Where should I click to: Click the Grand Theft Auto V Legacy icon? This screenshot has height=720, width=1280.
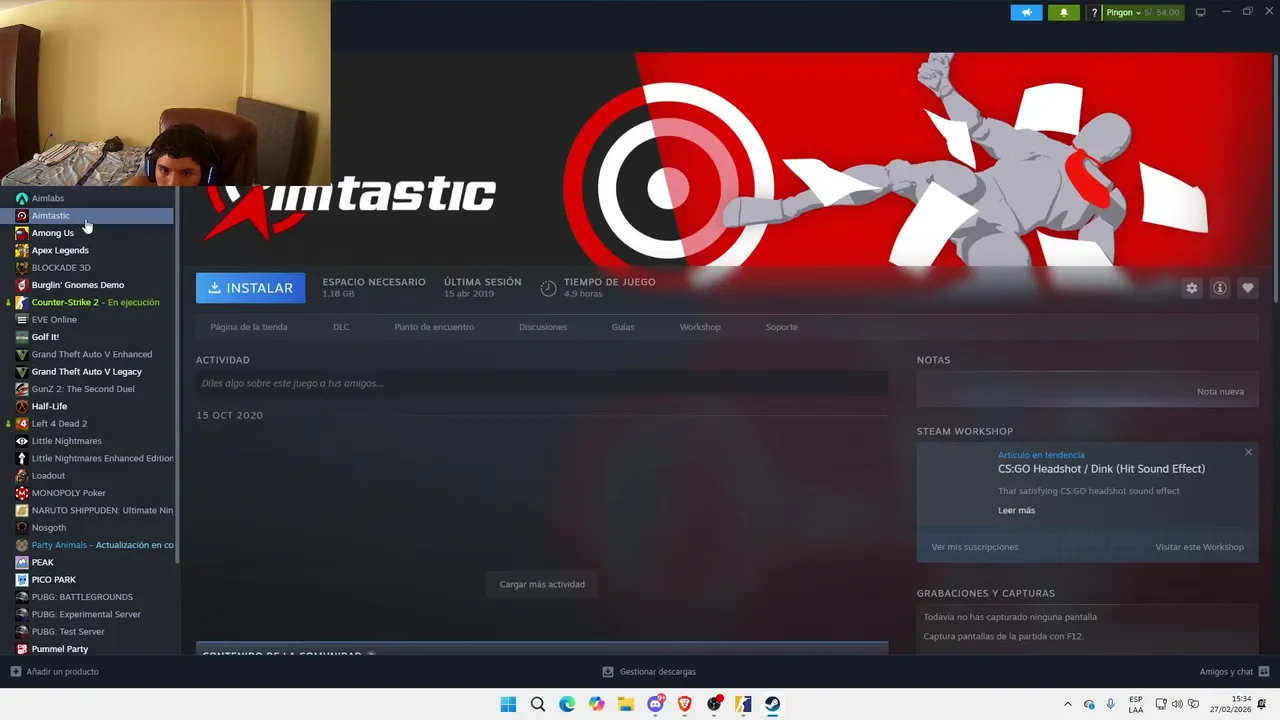[22, 372]
